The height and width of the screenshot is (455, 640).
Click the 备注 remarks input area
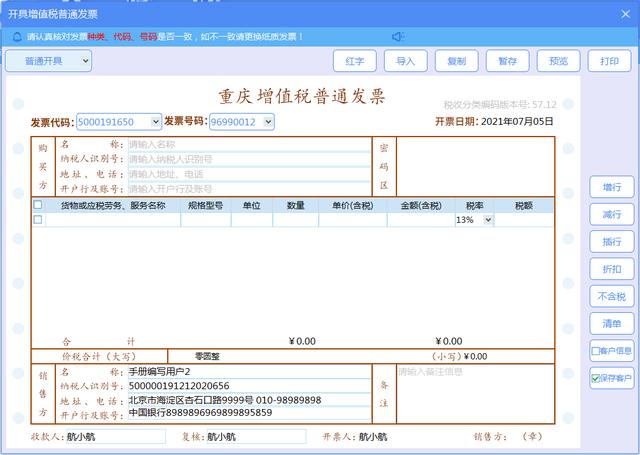pos(476,393)
